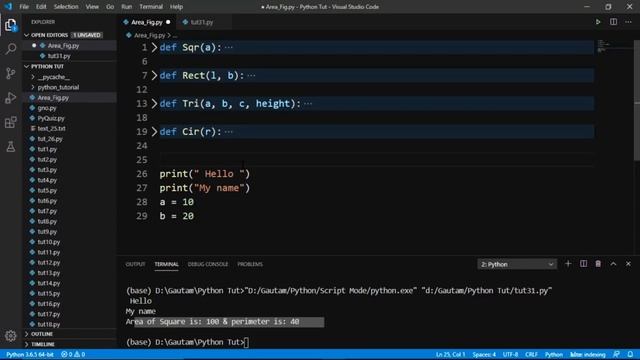Click feedback icon in status bar
Viewport: 640px width, 360px height.
pos(616,354)
